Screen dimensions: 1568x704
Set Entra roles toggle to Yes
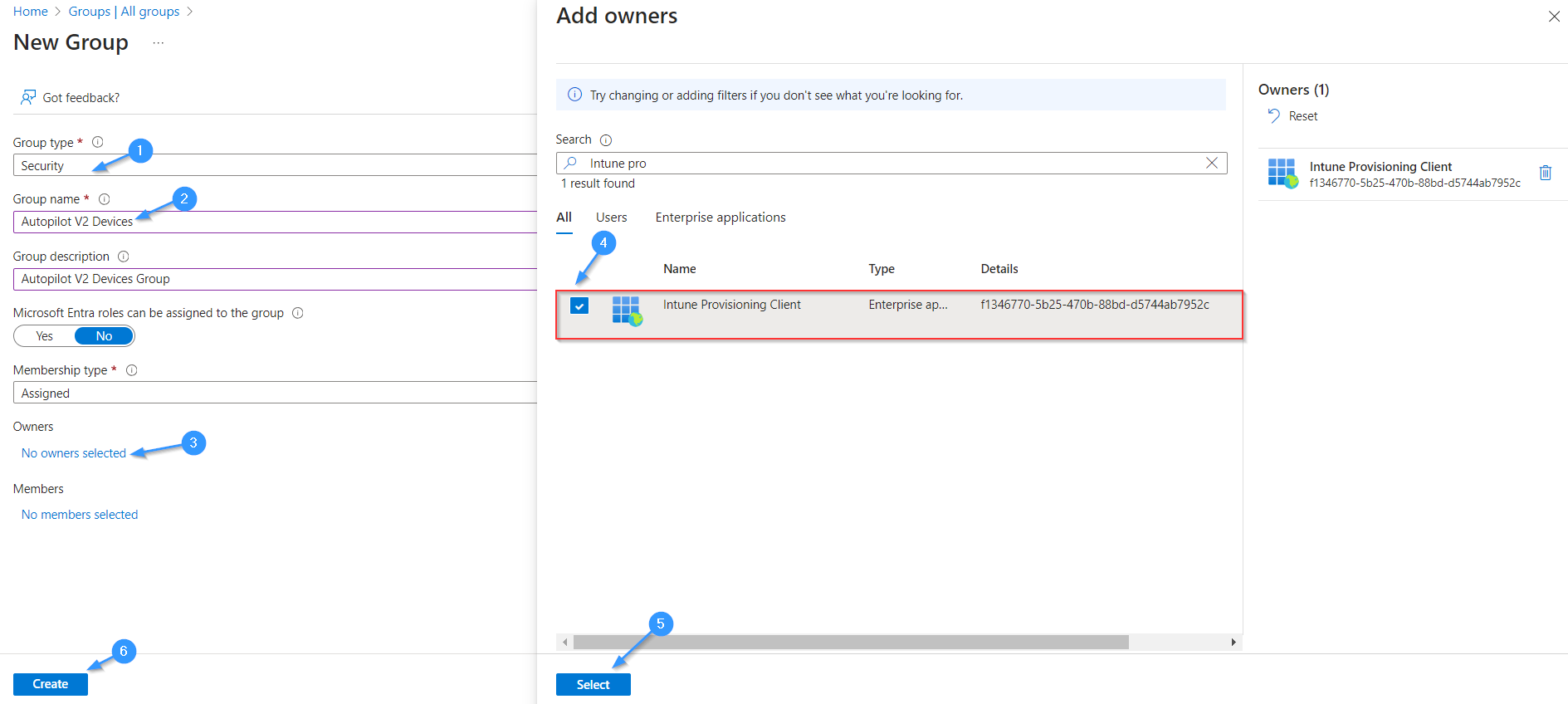[x=45, y=336]
